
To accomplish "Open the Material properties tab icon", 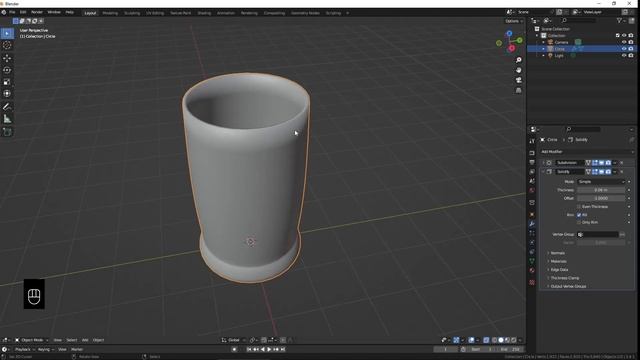I will [532, 271].
